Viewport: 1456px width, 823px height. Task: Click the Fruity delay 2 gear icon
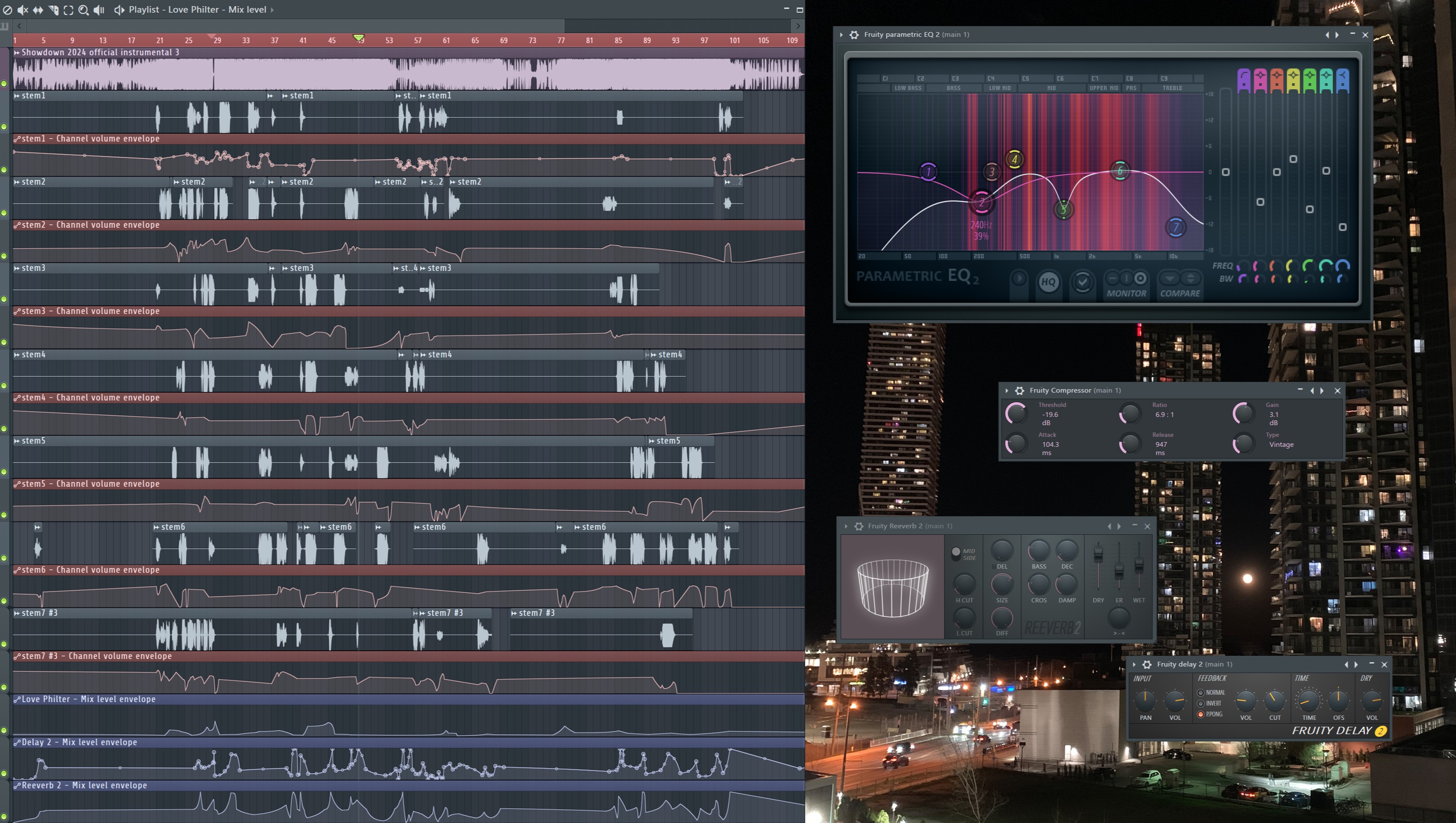pos(1147,664)
